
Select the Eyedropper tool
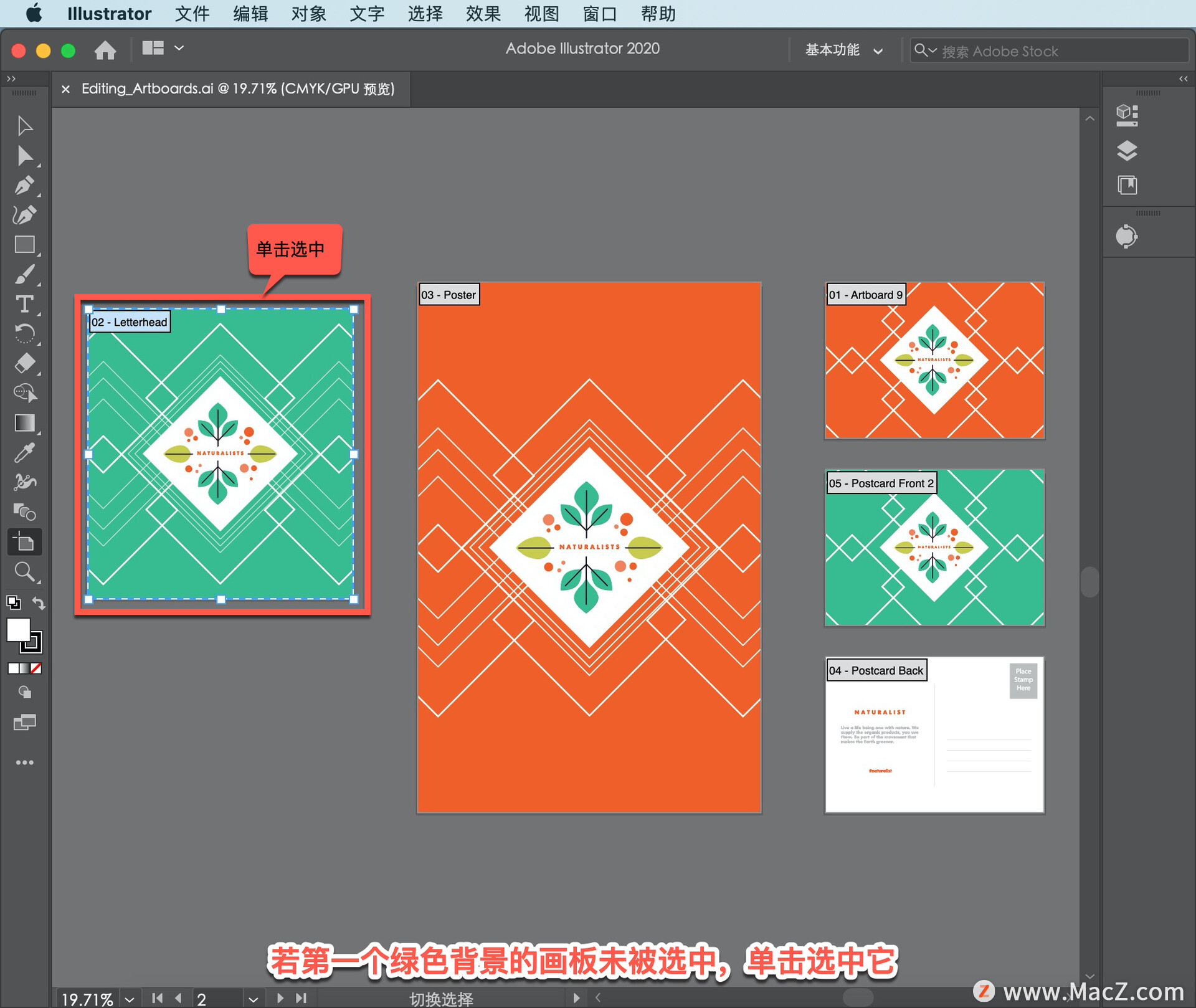[x=24, y=453]
